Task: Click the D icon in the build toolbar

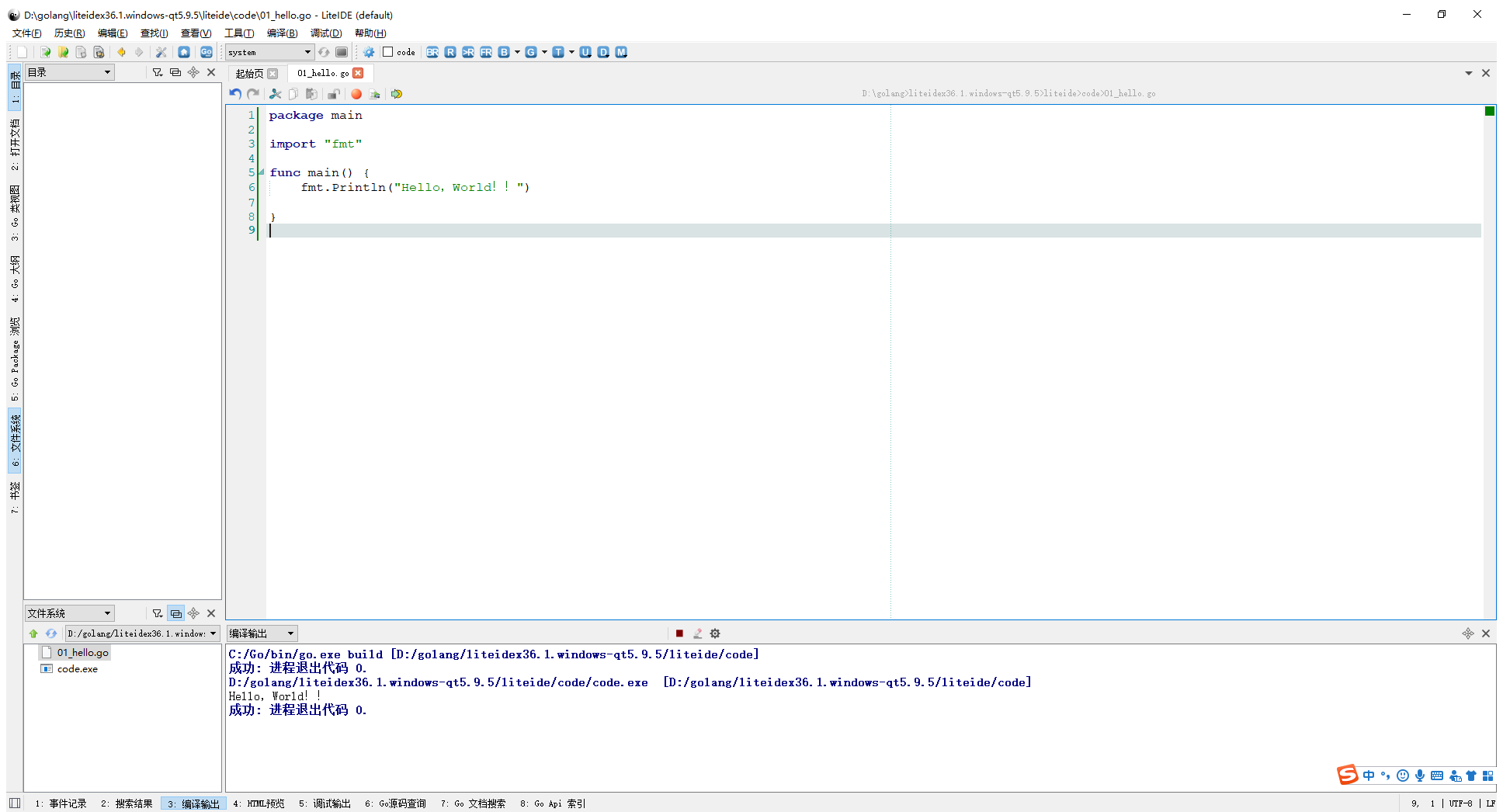Action: pos(603,52)
